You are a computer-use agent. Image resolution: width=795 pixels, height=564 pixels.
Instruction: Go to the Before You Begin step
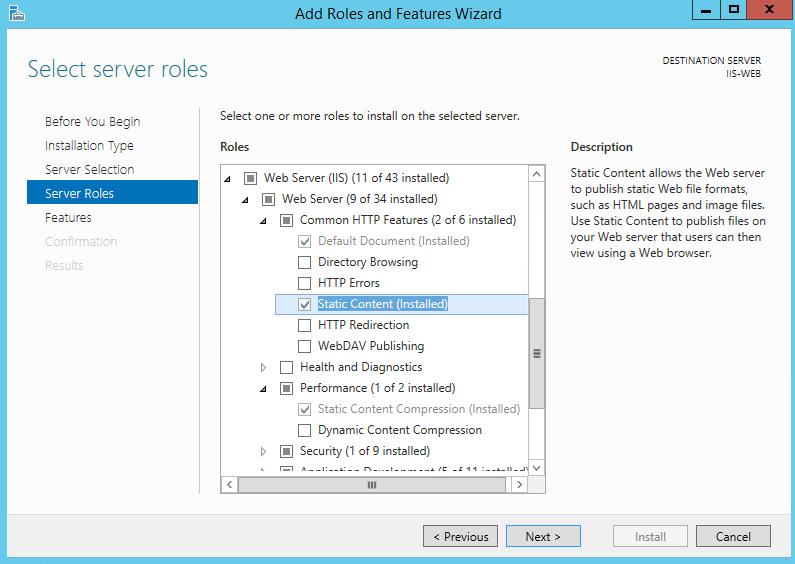(92, 122)
